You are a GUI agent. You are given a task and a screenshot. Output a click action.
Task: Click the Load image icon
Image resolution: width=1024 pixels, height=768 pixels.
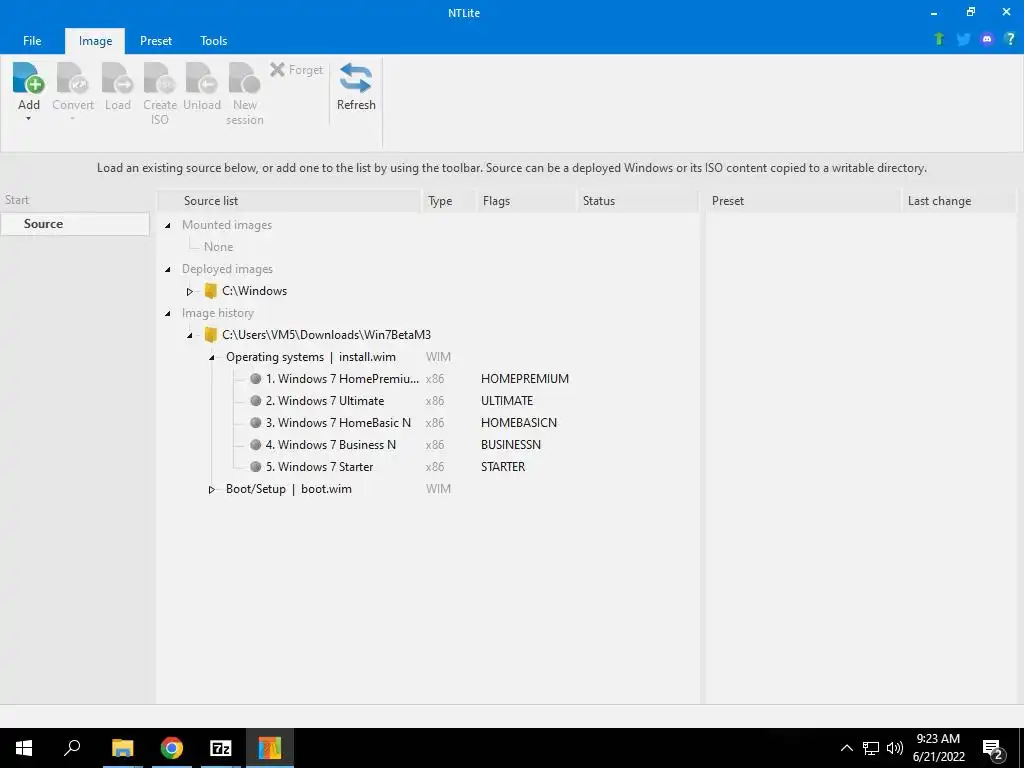pyautogui.click(x=118, y=78)
